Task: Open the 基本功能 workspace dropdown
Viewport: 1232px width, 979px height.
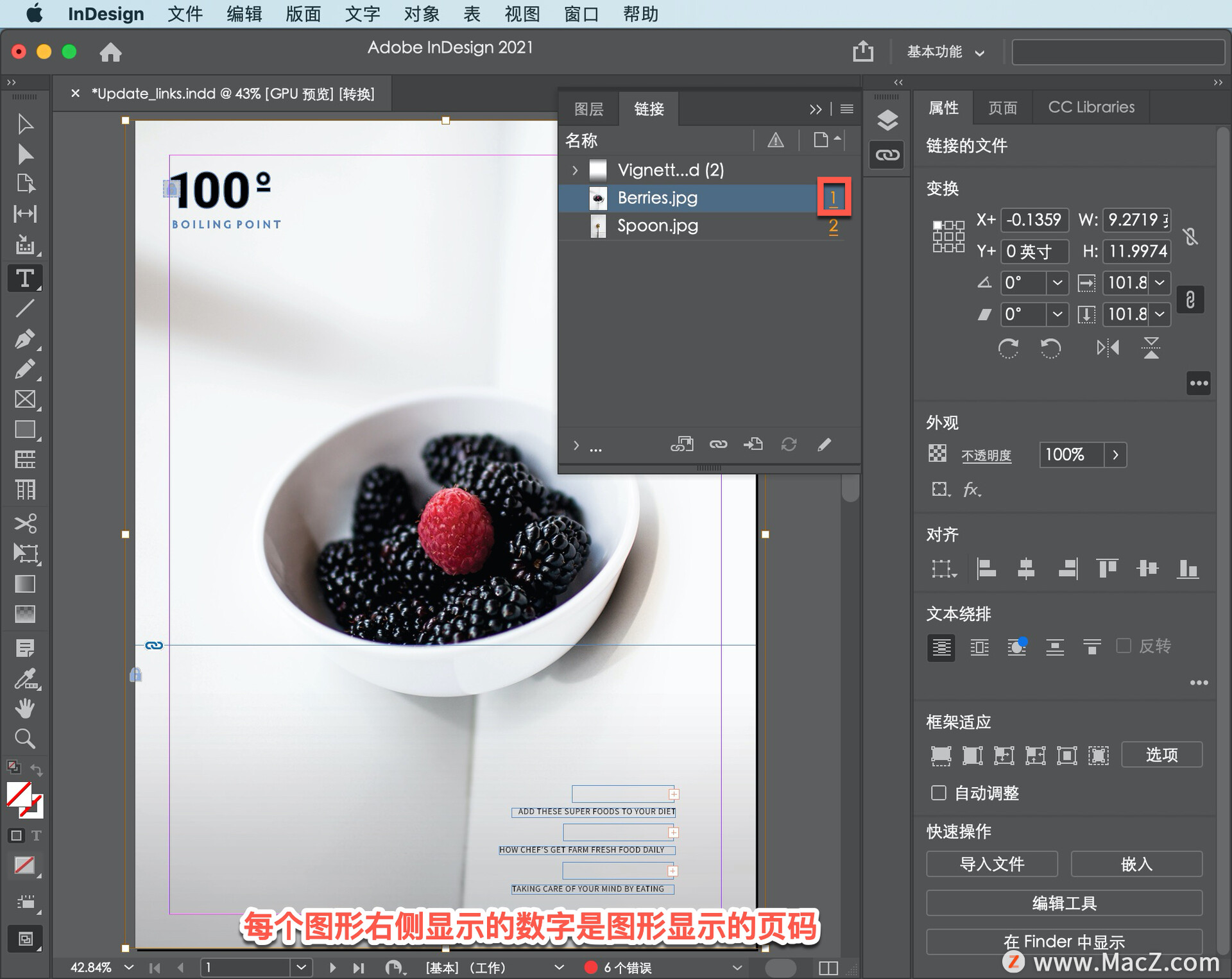Action: [945, 52]
